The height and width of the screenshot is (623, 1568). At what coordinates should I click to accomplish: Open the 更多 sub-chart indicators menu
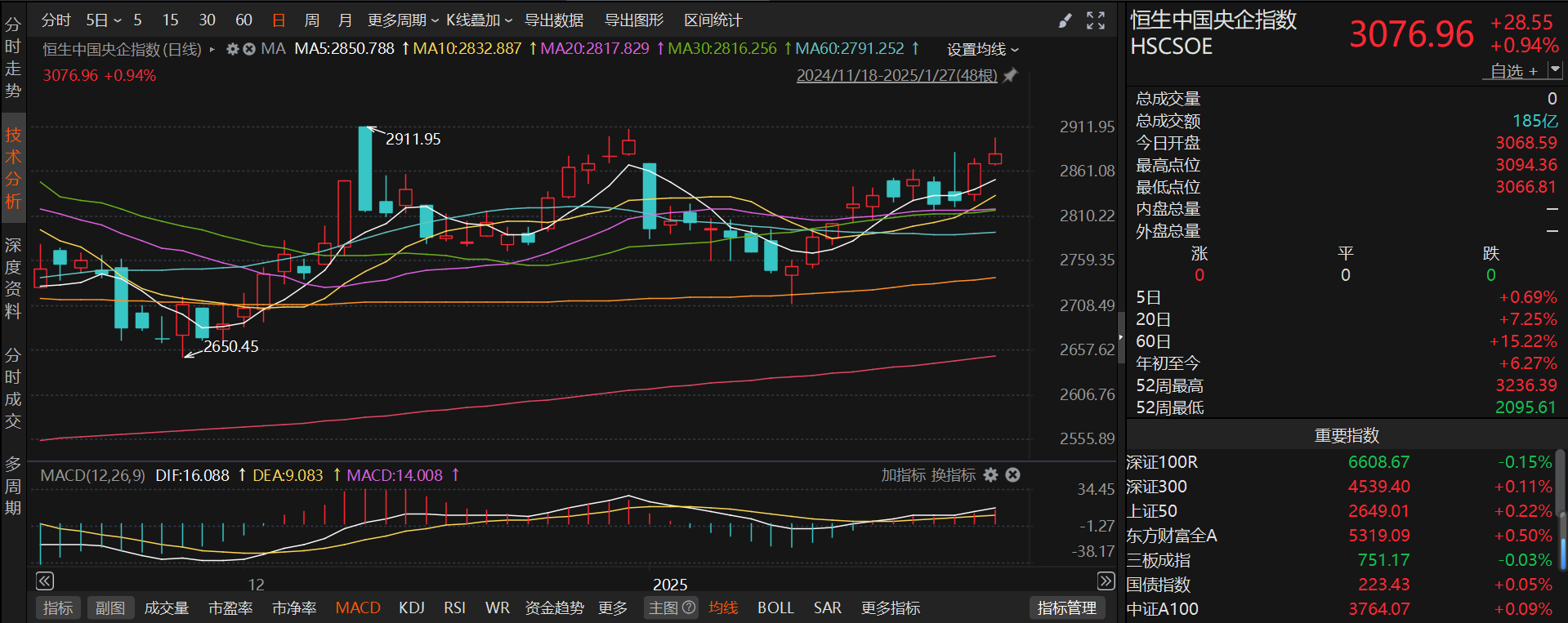(x=613, y=607)
